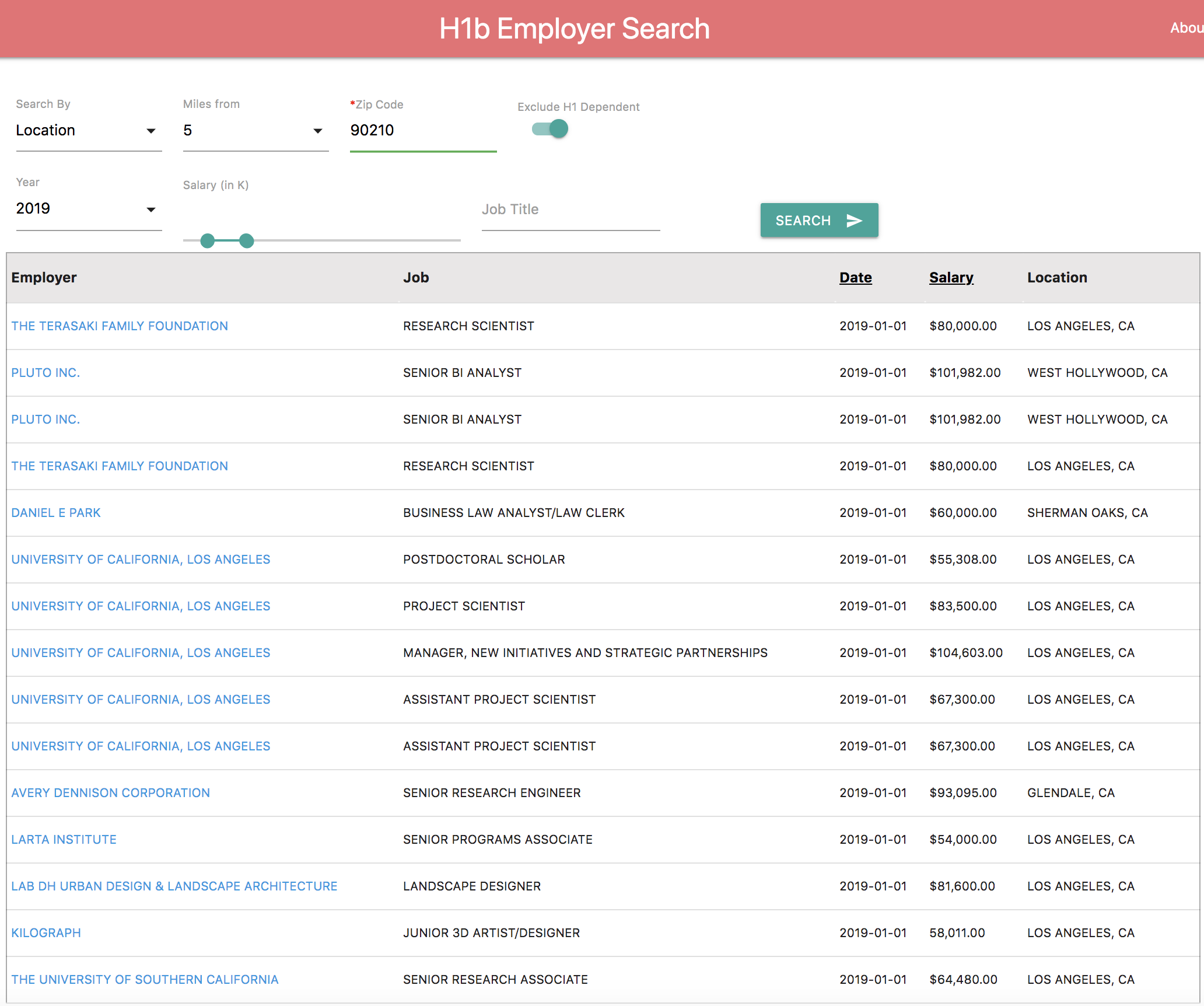Open the Miles from dropdown

coord(256,130)
